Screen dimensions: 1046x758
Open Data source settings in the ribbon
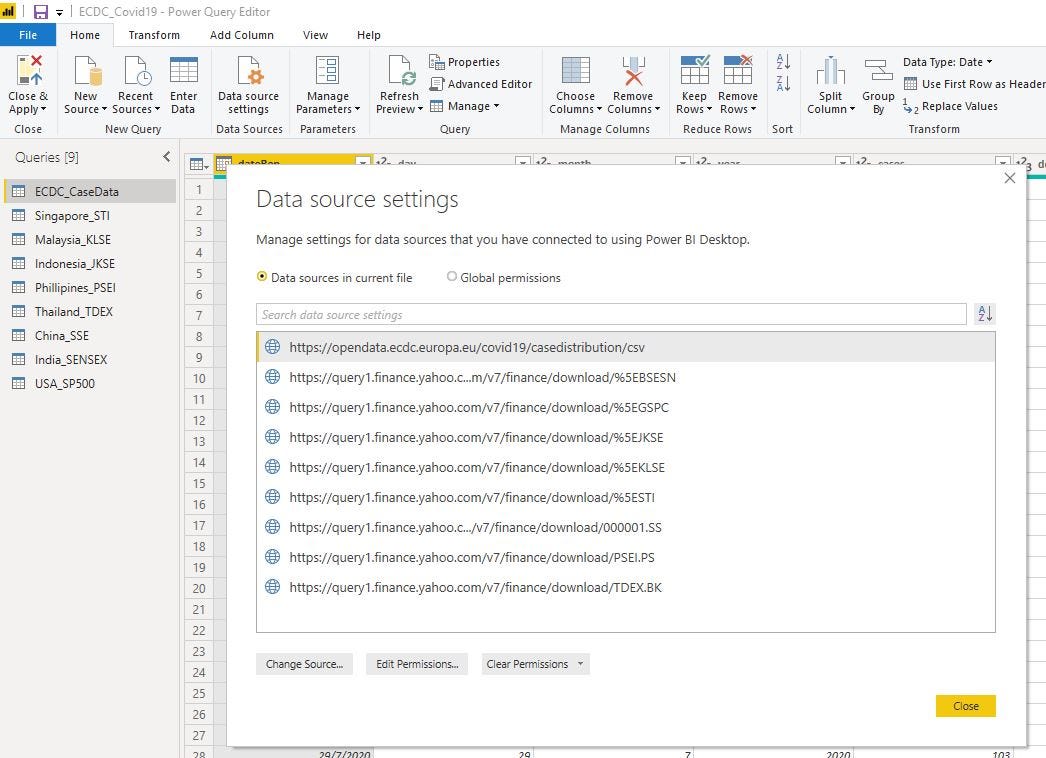pos(249,85)
